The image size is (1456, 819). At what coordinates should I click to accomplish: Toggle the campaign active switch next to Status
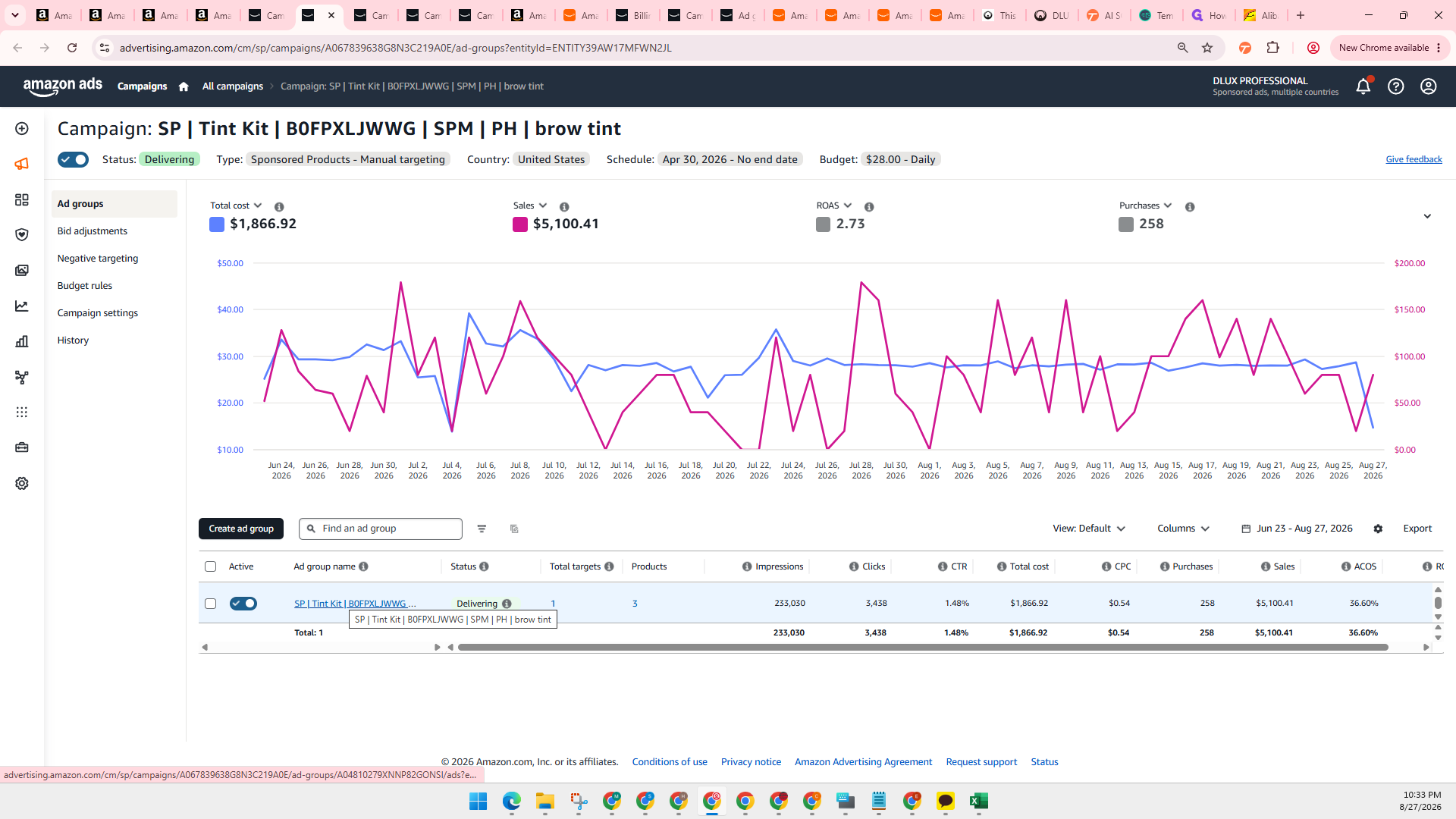(x=73, y=159)
